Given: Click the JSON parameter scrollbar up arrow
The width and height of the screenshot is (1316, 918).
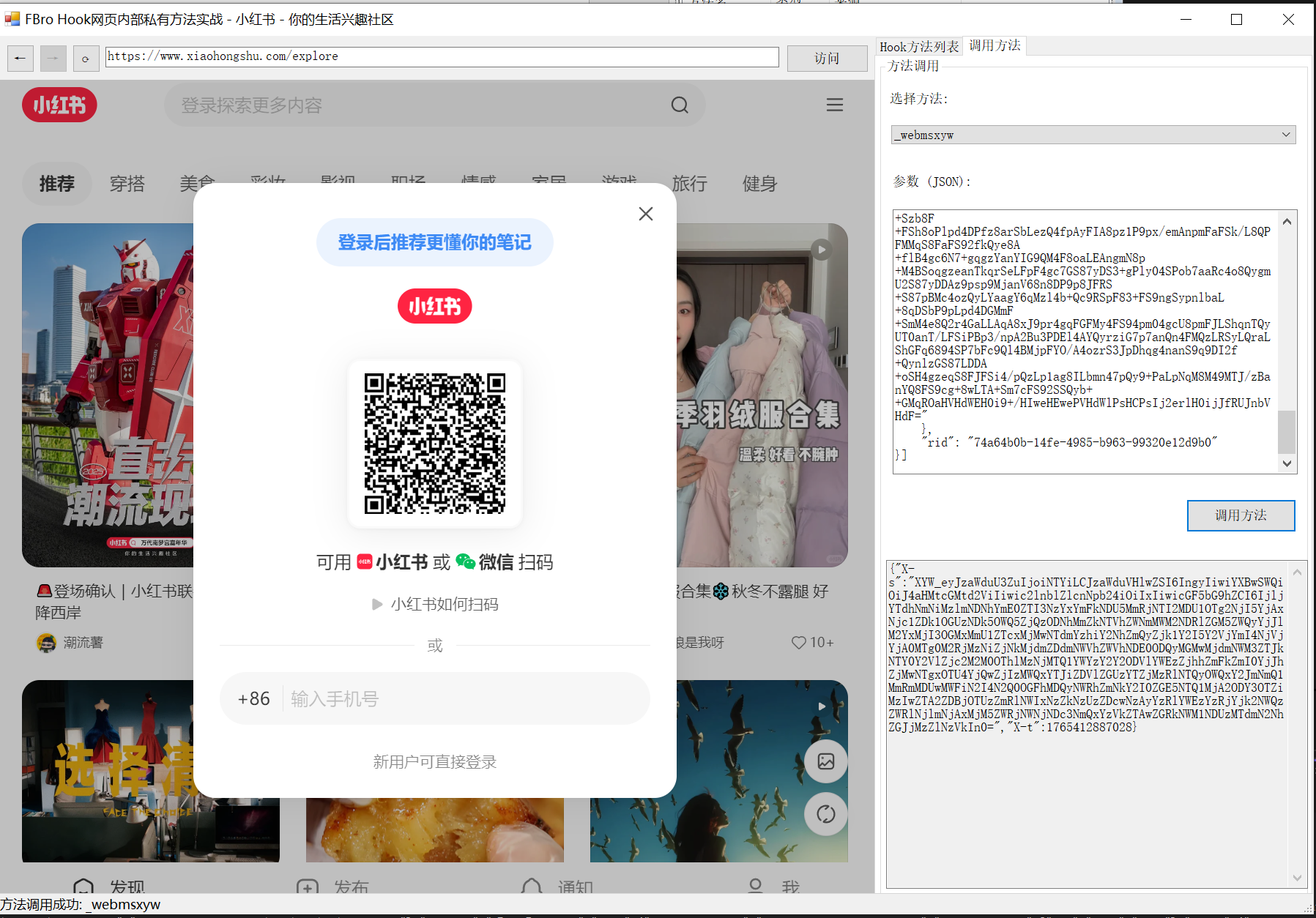Looking at the screenshot, I should point(1287,220).
